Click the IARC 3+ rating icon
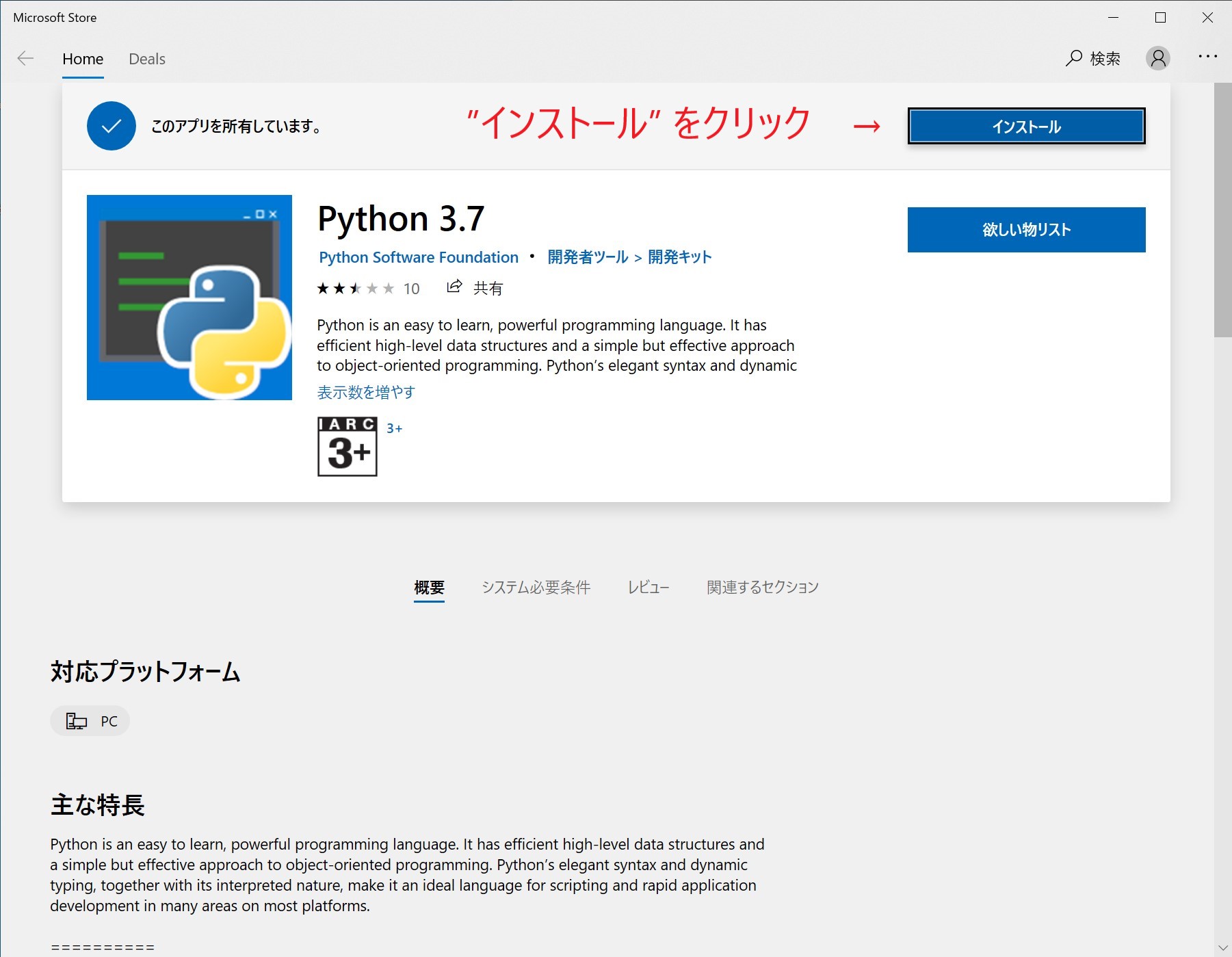 [x=347, y=446]
